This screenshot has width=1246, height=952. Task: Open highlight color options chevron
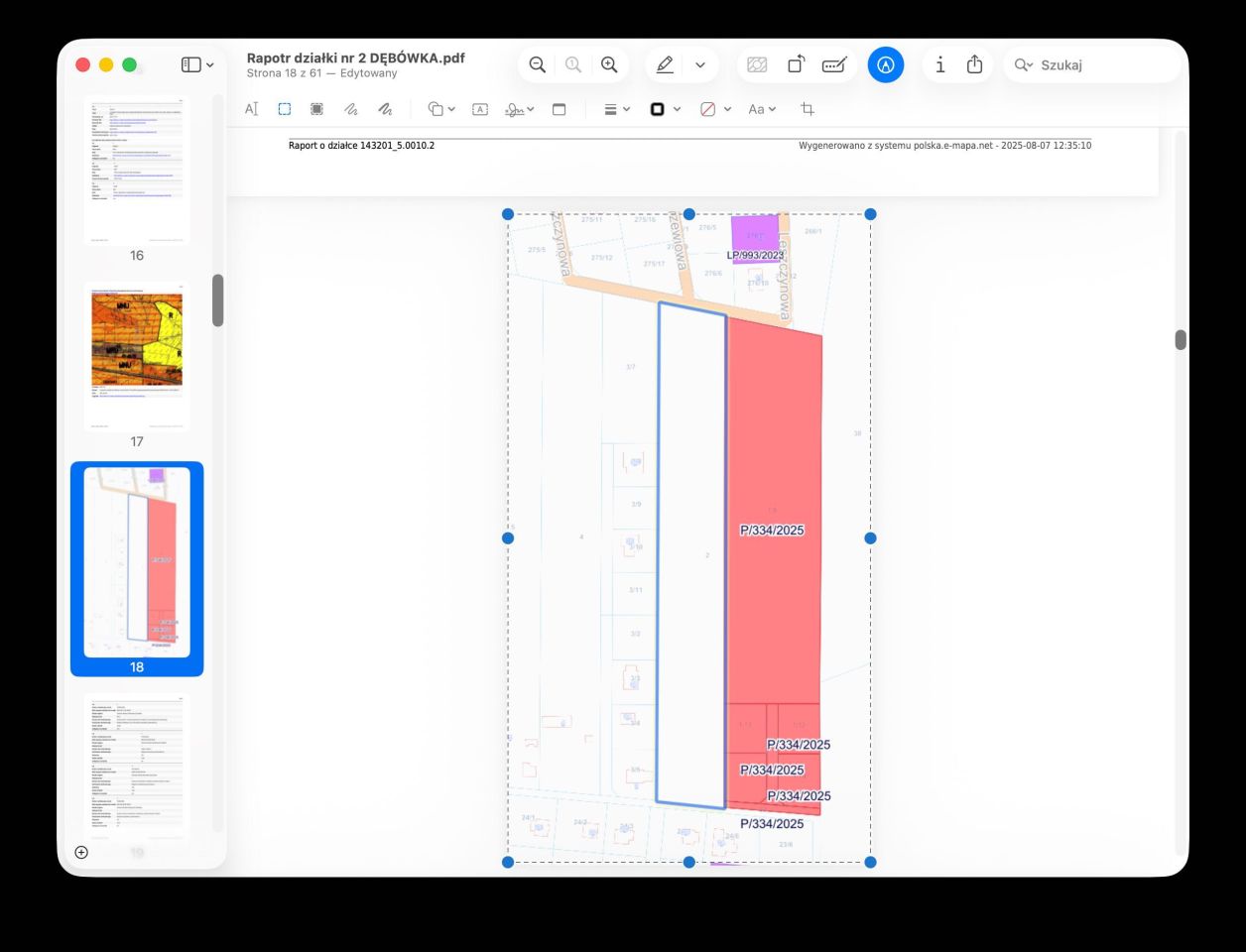[700, 64]
